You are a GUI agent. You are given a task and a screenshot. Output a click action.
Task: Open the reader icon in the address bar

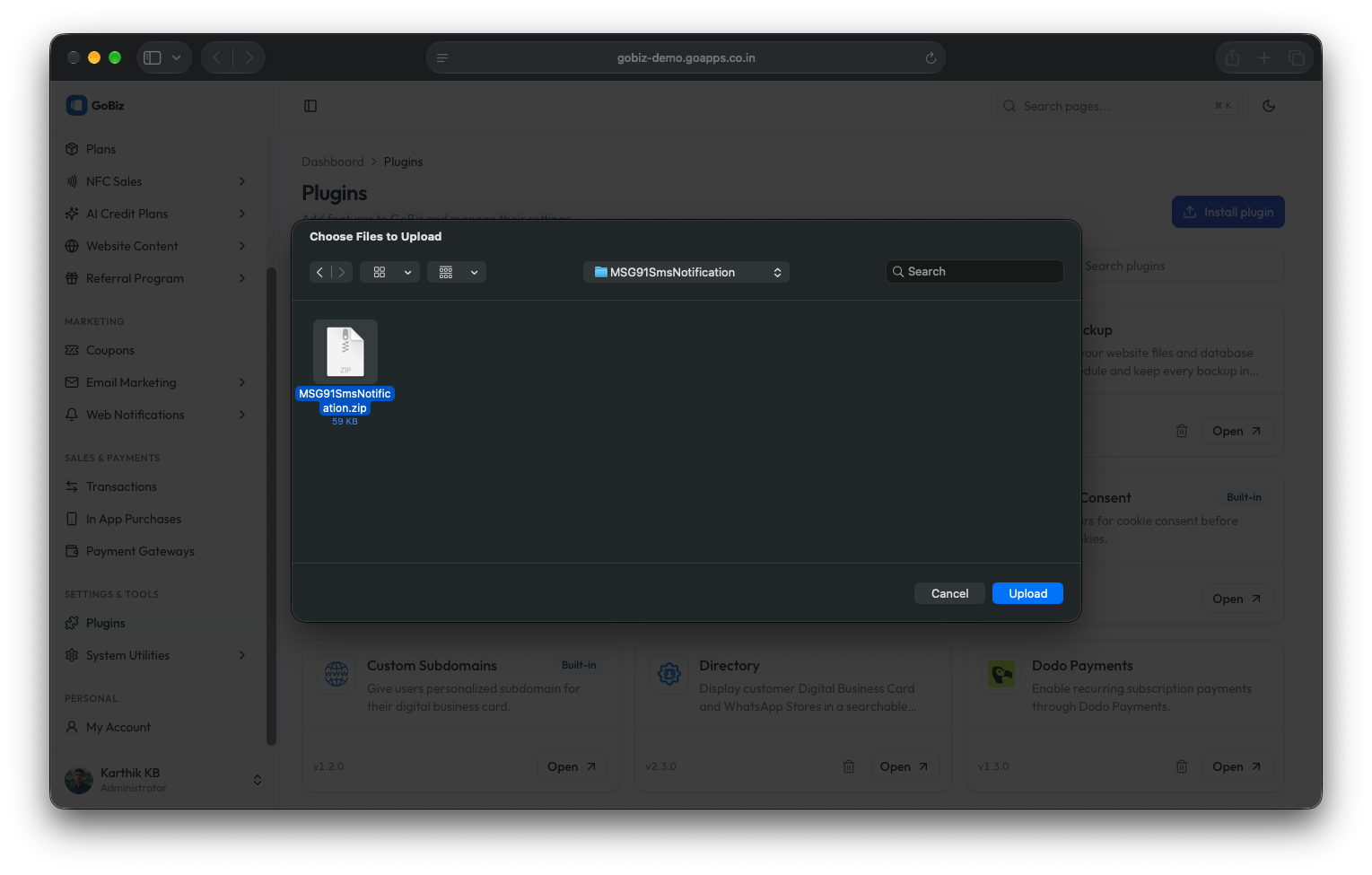(442, 58)
